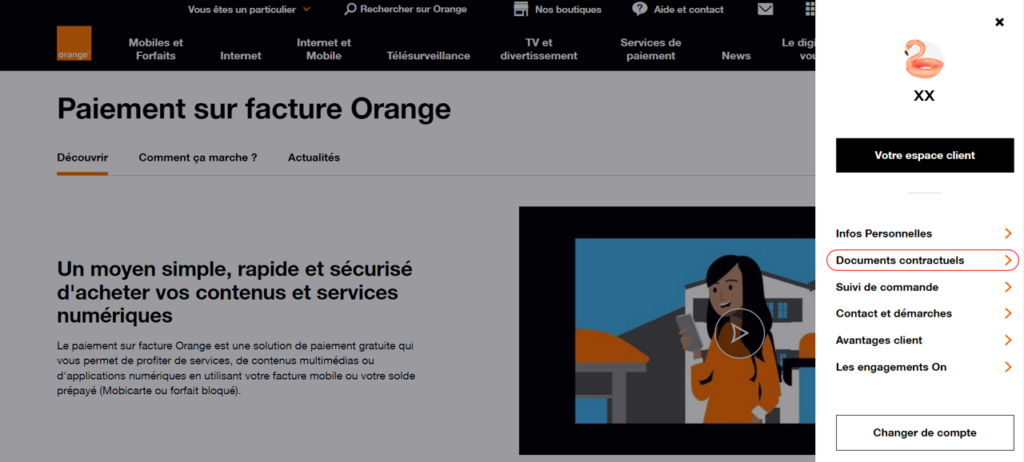1024x462 pixels.
Task: Click the Aide et contact question icon
Action: click(x=640, y=9)
